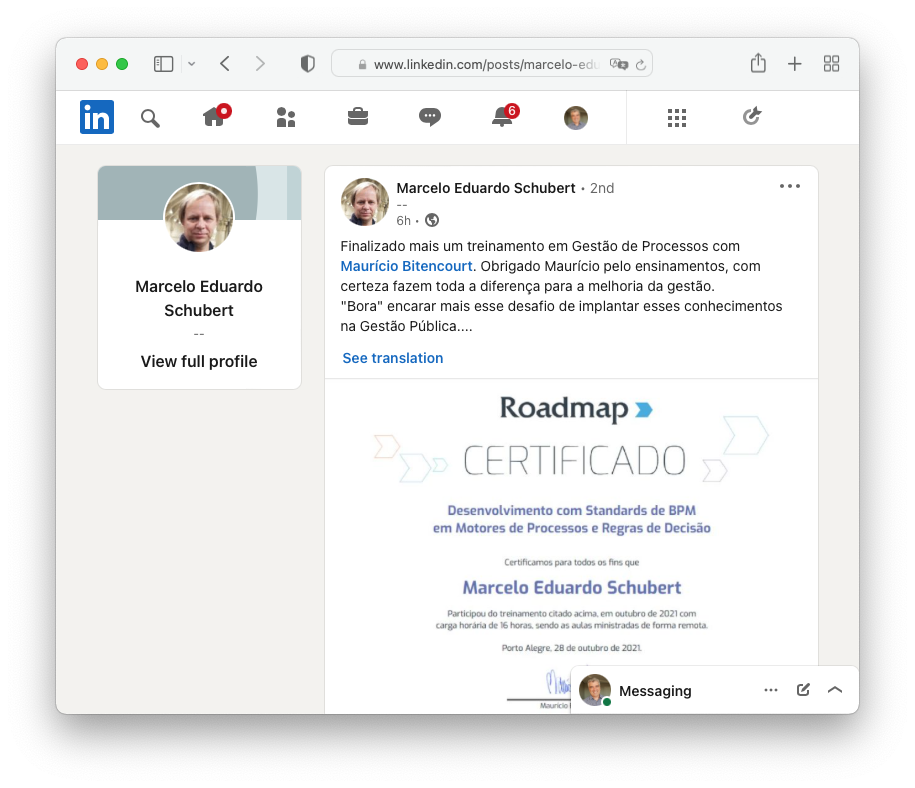
Task: Click the '6h' post timestamp
Action: point(404,221)
